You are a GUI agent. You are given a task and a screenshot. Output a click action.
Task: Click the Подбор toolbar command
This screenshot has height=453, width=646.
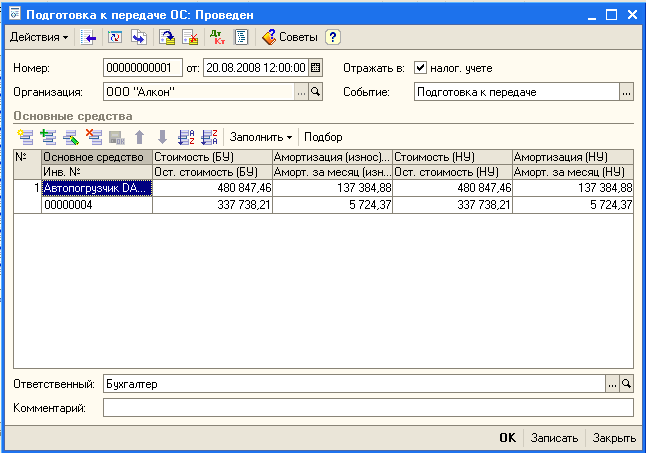tap(323, 136)
